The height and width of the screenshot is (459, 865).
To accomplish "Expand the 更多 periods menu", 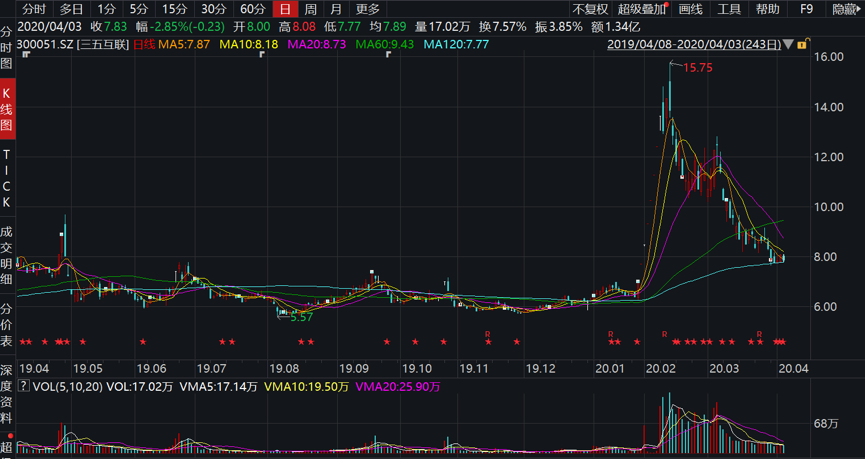I will click(x=368, y=9).
